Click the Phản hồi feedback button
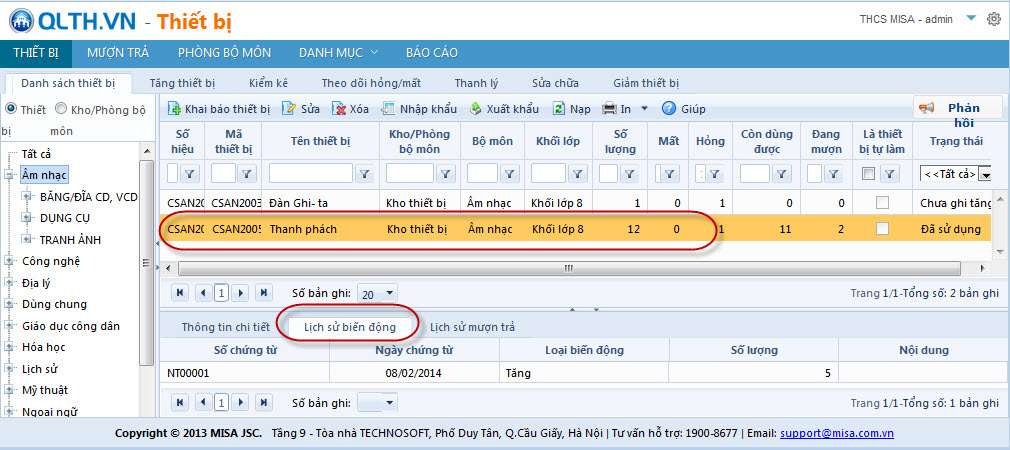 957,114
